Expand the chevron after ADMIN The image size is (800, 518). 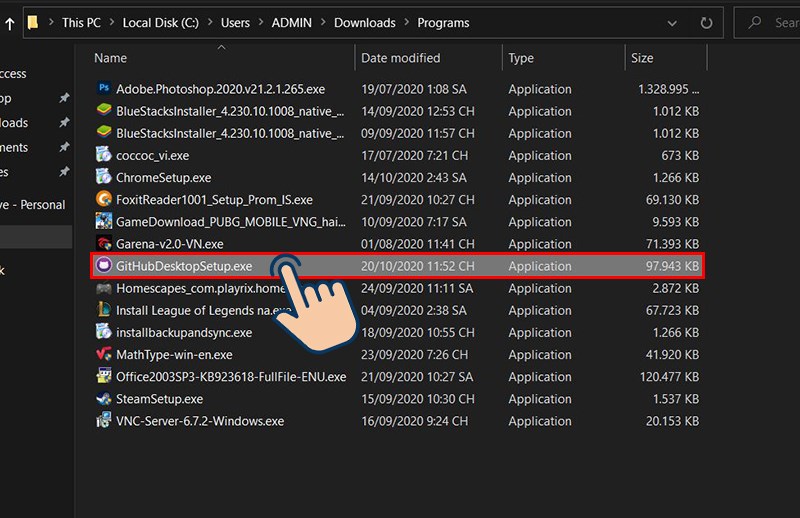click(323, 22)
